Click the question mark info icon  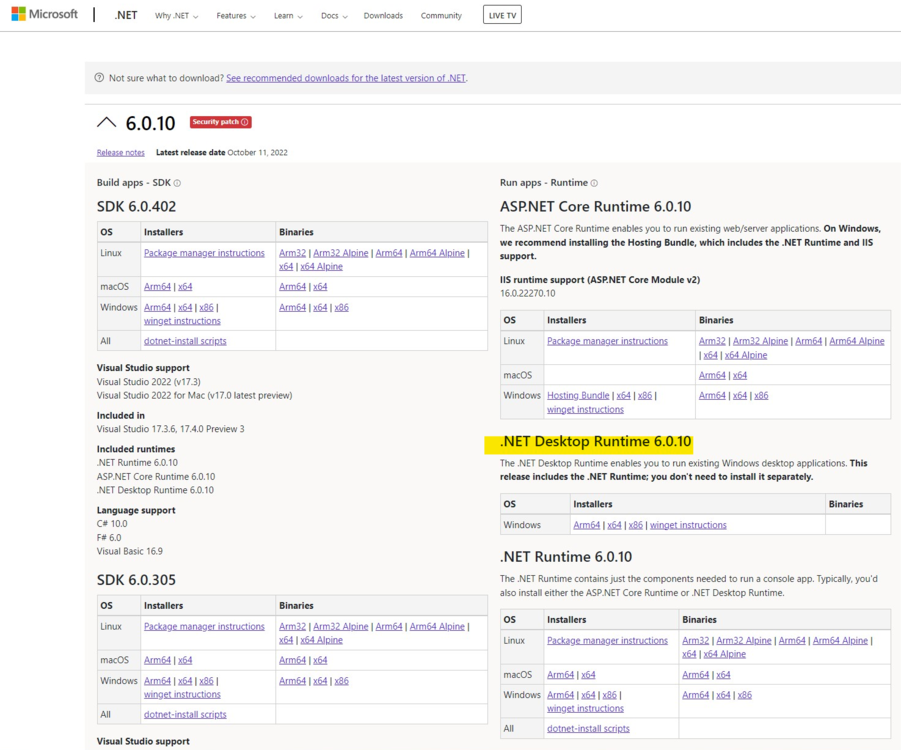coord(99,78)
